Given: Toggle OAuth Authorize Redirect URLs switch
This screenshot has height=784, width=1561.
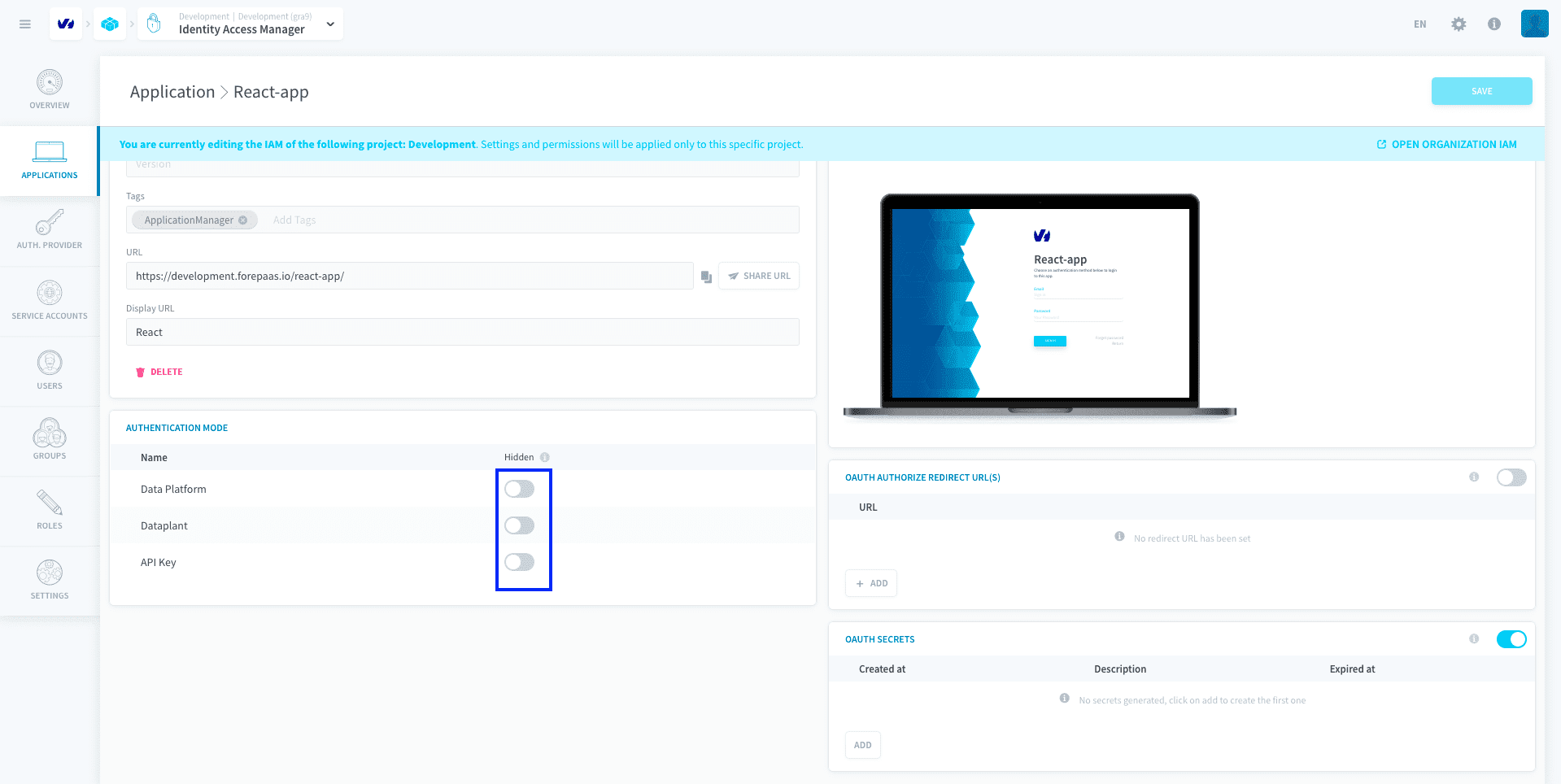Looking at the screenshot, I should coord(1511,477).
